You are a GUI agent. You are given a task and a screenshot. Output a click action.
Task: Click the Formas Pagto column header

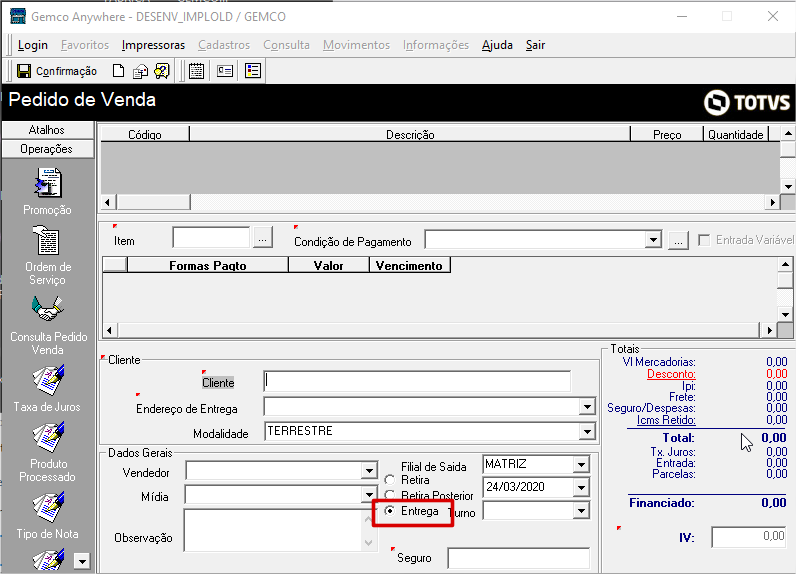coord(208,265)
